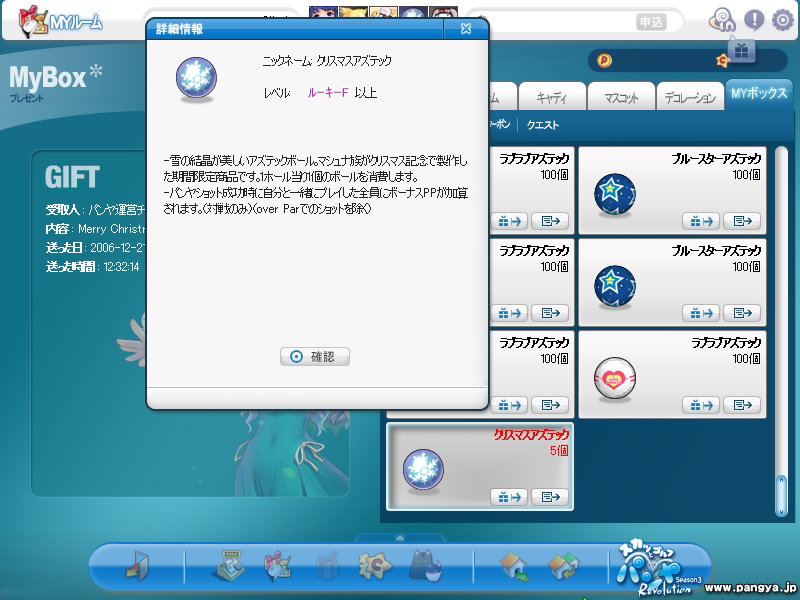Screen dimensions: 800x600
Task: Expand the bottom toolbar using up arrow
Action: [x=399, y=538]
